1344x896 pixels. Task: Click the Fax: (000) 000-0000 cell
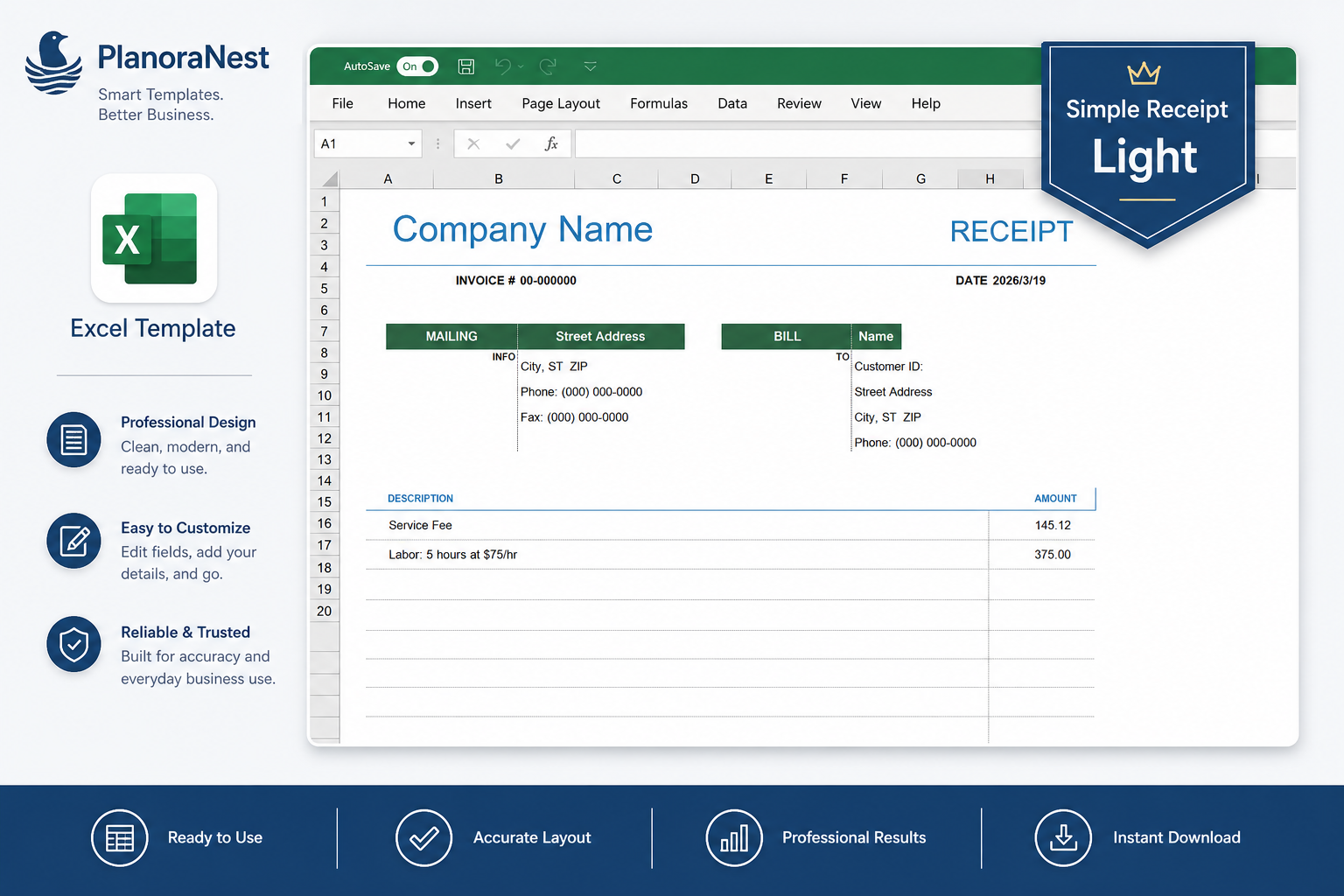(x=574, y=417)
